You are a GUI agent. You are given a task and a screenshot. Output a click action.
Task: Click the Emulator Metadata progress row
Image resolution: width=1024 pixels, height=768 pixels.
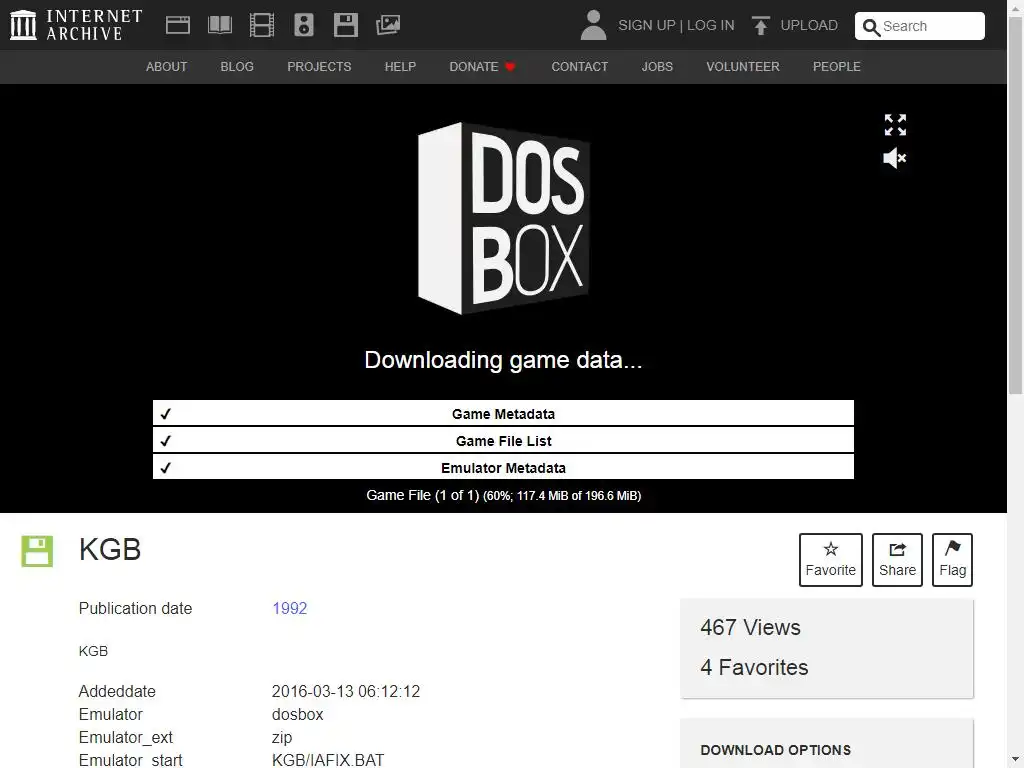tap(504, 468)
